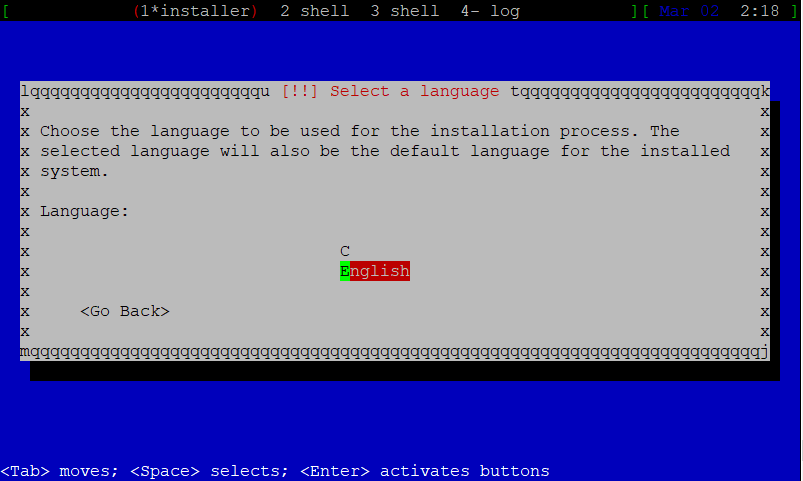Click the [!!] priority marker in title
Viewport: 803px width, 481px height.
point(300,91)
